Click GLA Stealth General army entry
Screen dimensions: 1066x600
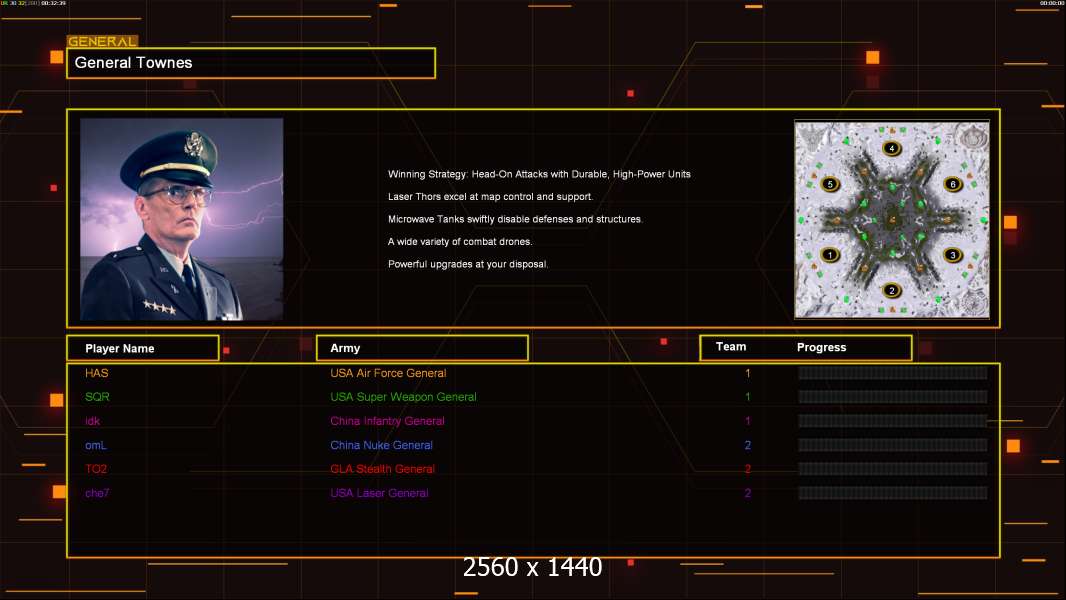point(382,469)
